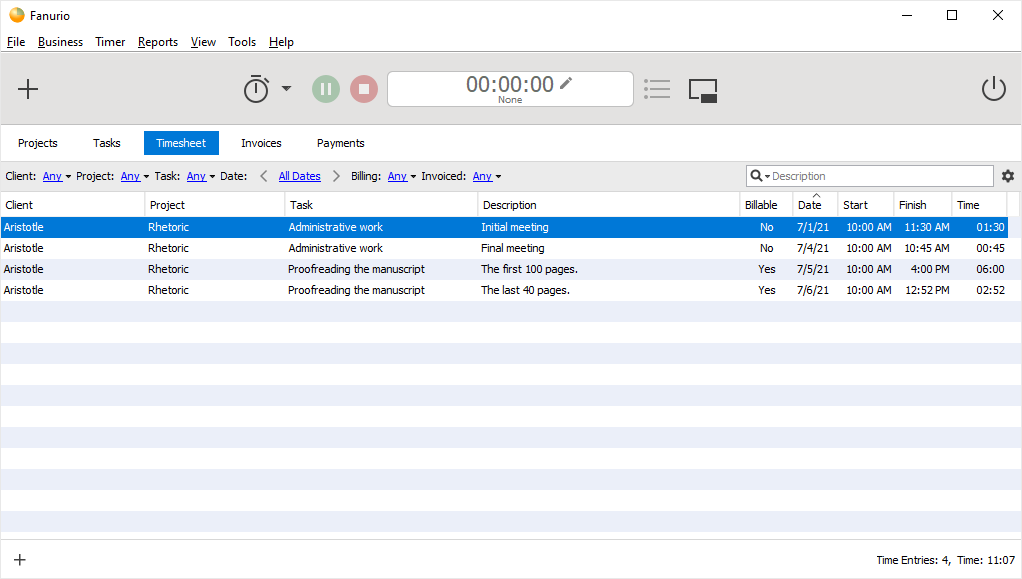Viewport: 1022px width, 579px height.
Task: Sort by the Description column header
Action: click(x=609, y=205)
